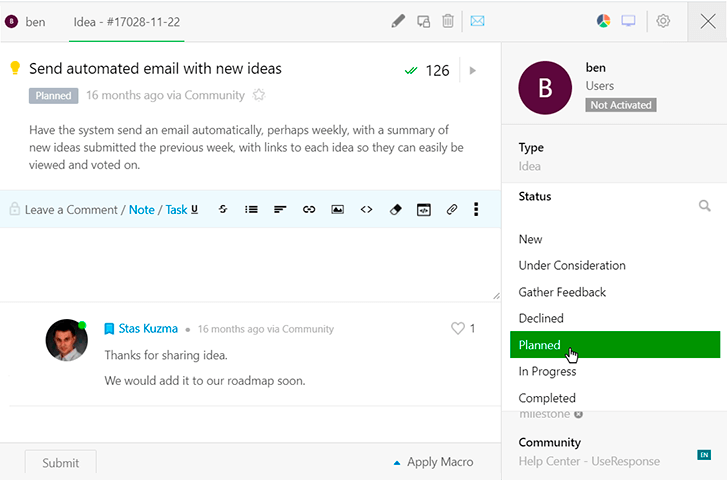Click ben's large avatar circle
727x480 pixels.
[545, 88]
